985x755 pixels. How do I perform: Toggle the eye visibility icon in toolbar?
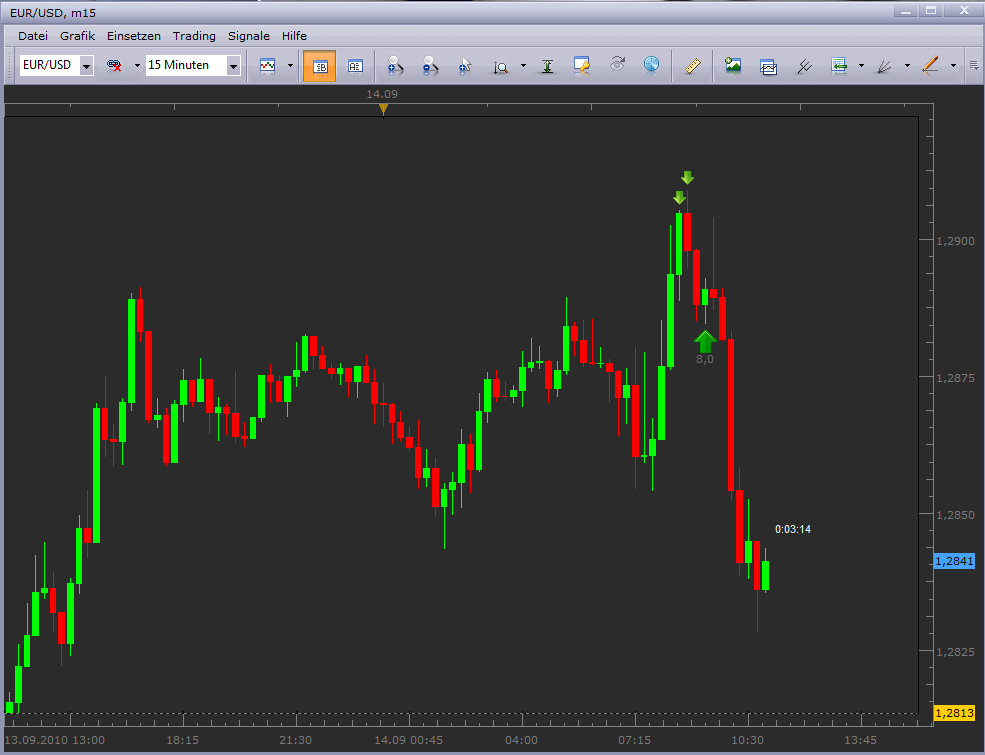pos(618,64)
